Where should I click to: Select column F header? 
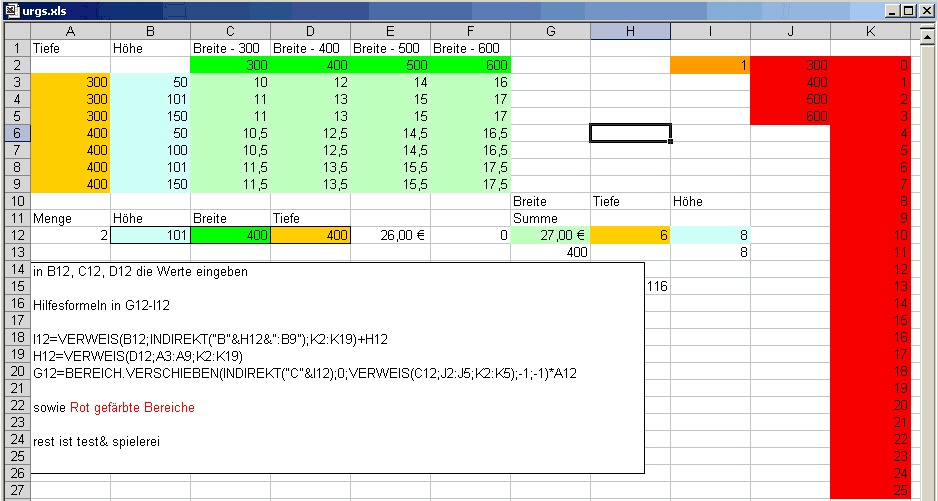click(471, 31)
